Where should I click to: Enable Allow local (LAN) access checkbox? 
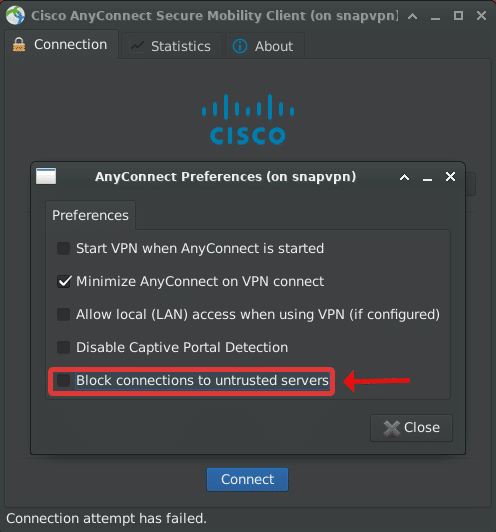click(63, 315)
